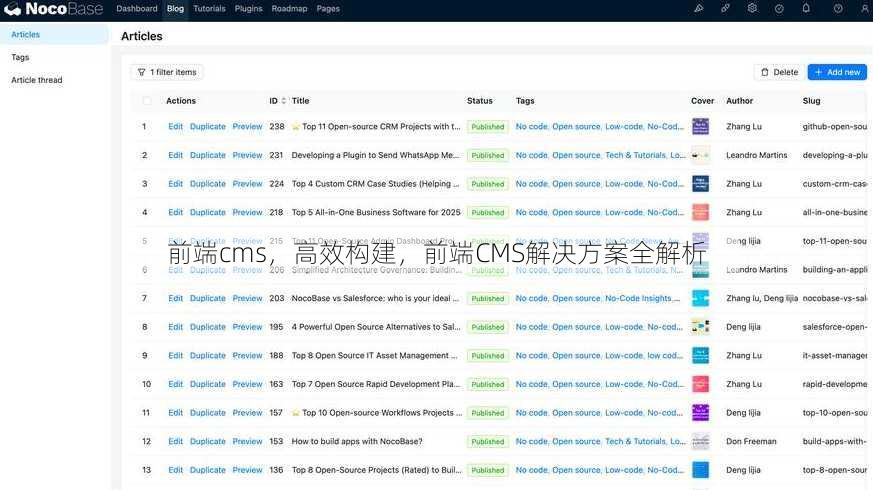Open cover image for article 231
The height and width of the screenshot is (490, 873).
point(700,155)
